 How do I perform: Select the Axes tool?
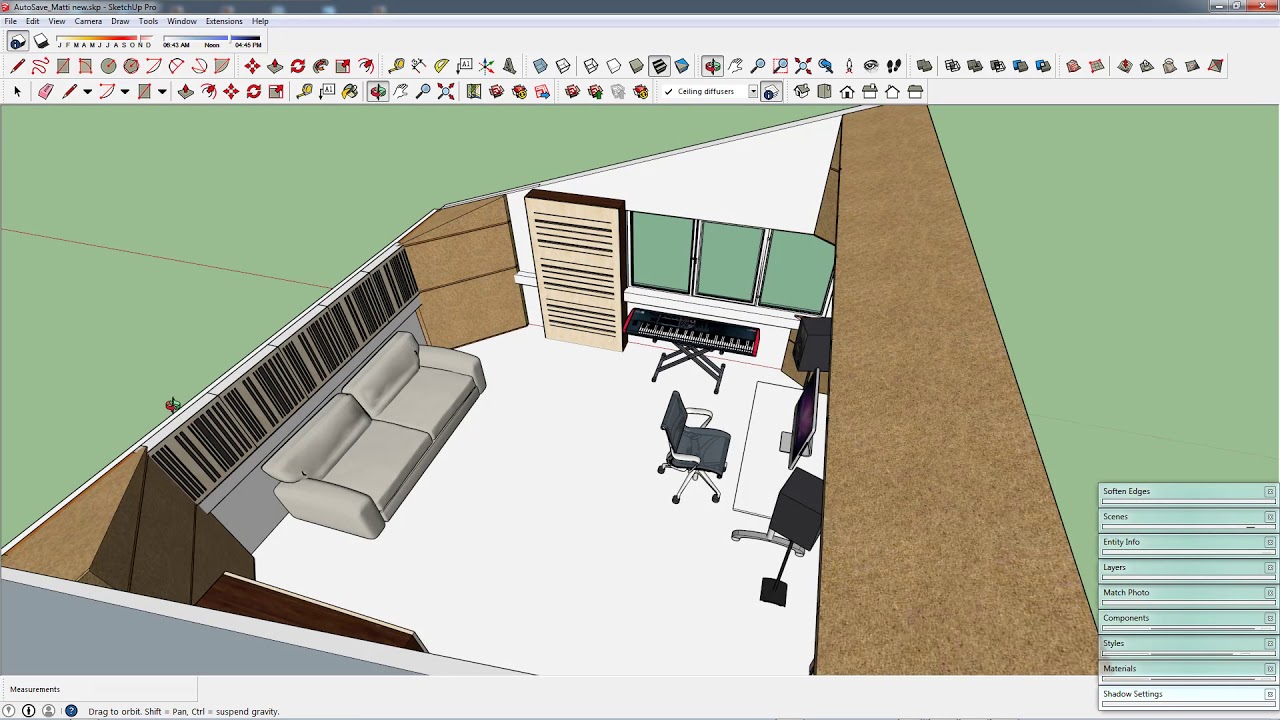(x=487, y=66)
